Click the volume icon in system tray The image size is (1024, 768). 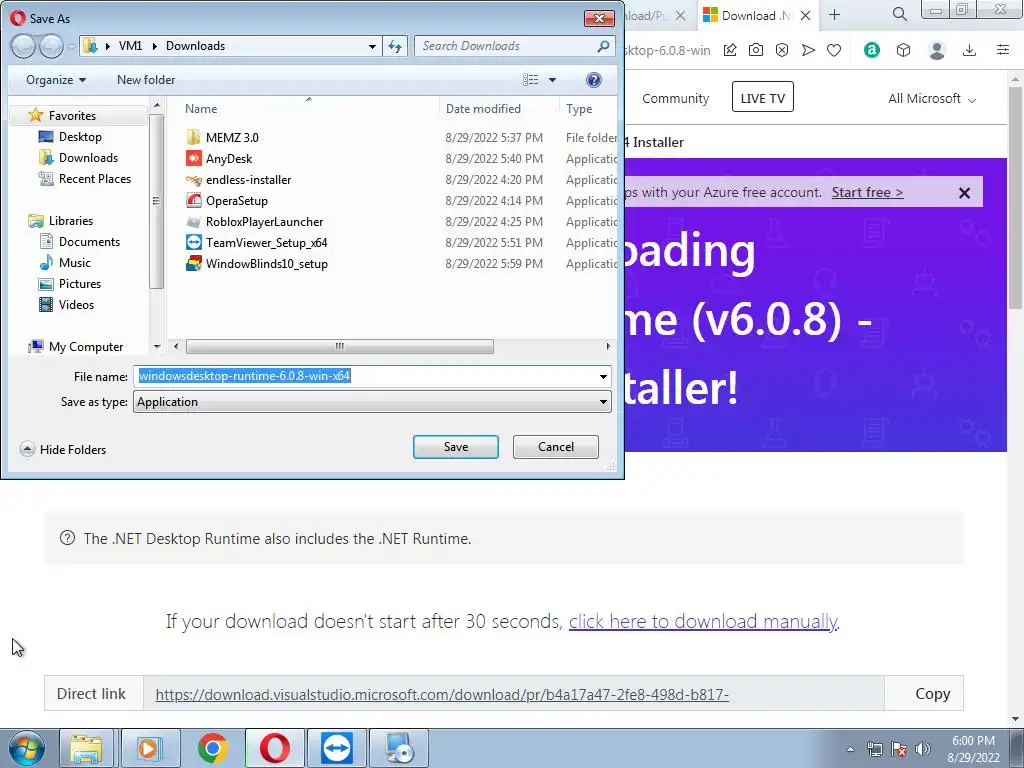(x=922, y=749)
